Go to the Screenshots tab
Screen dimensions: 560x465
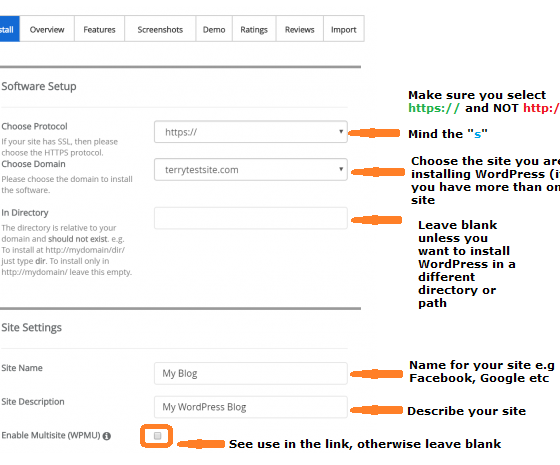(160, 29)
